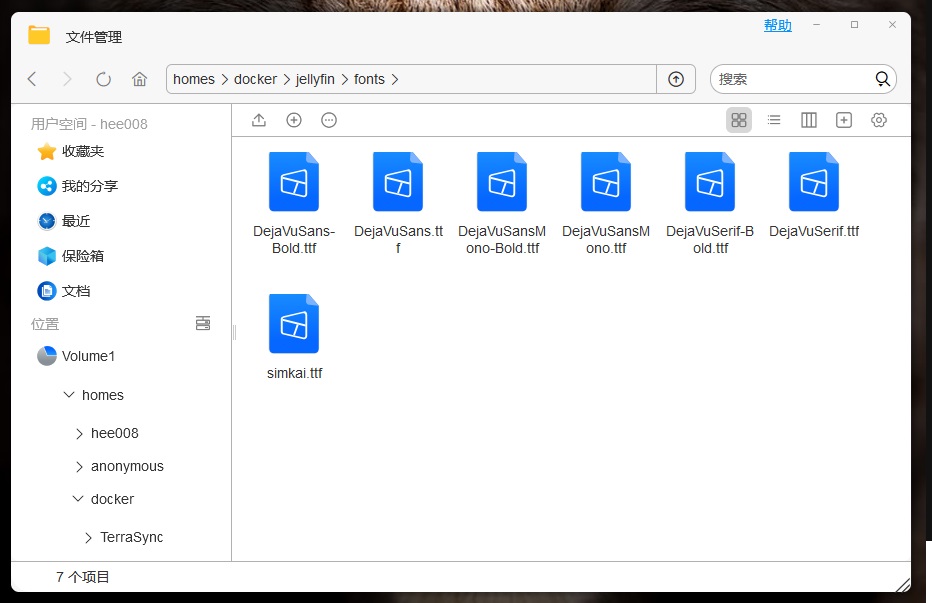Viewport: 932px width, 603px height.
Task: Switch to list view
Action: (x=774, y=120)
